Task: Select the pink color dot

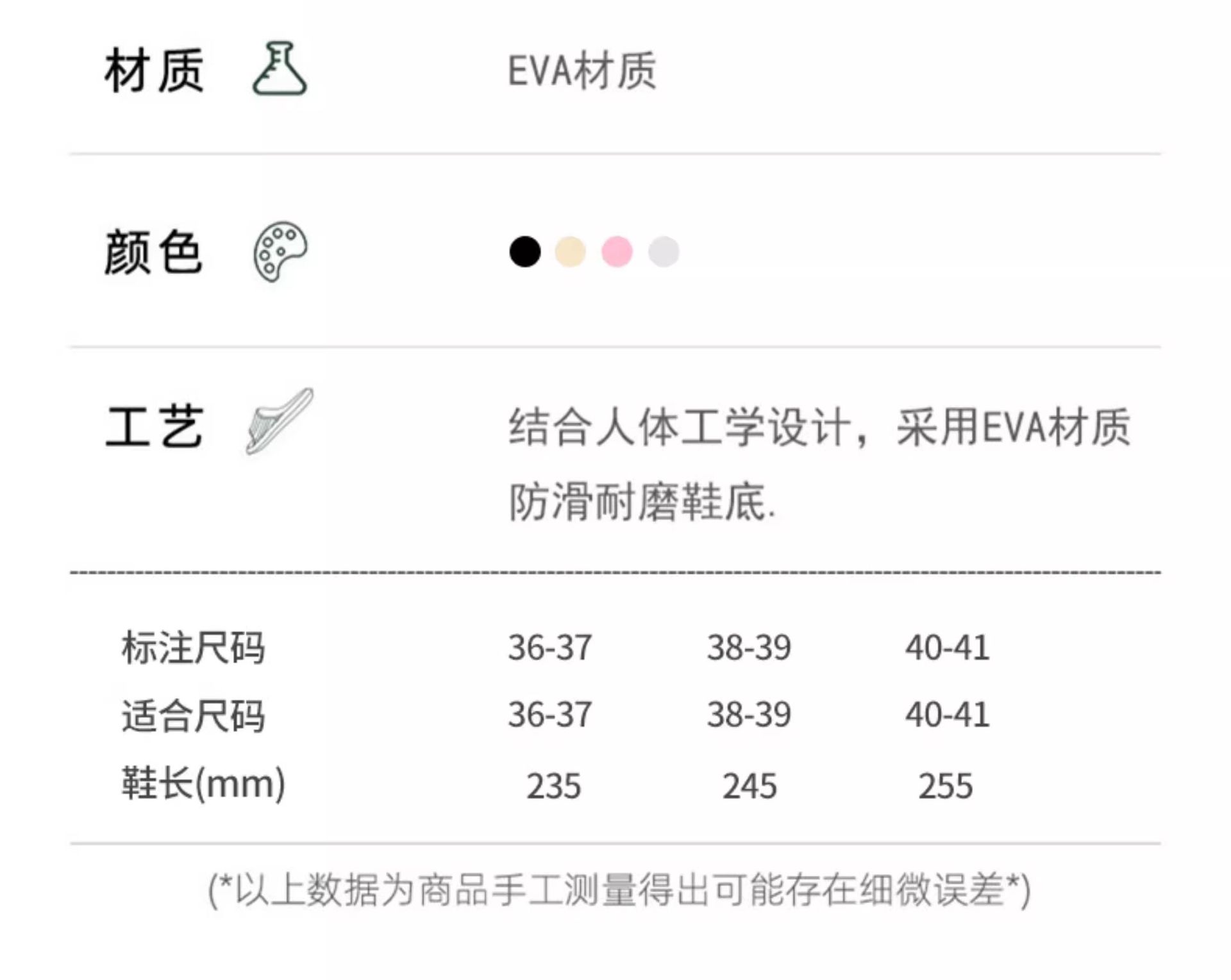Action: point(617,251)
